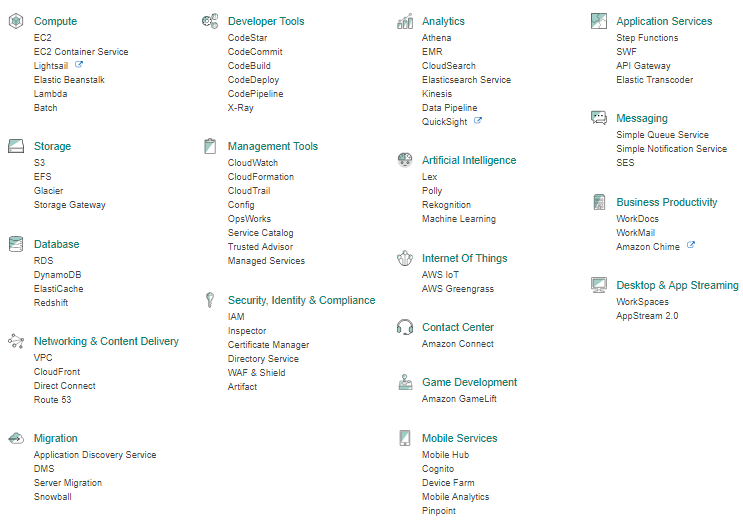Click external link icon beside Lightsail
Screen dimensions: 743x522
tap(79, 65)
